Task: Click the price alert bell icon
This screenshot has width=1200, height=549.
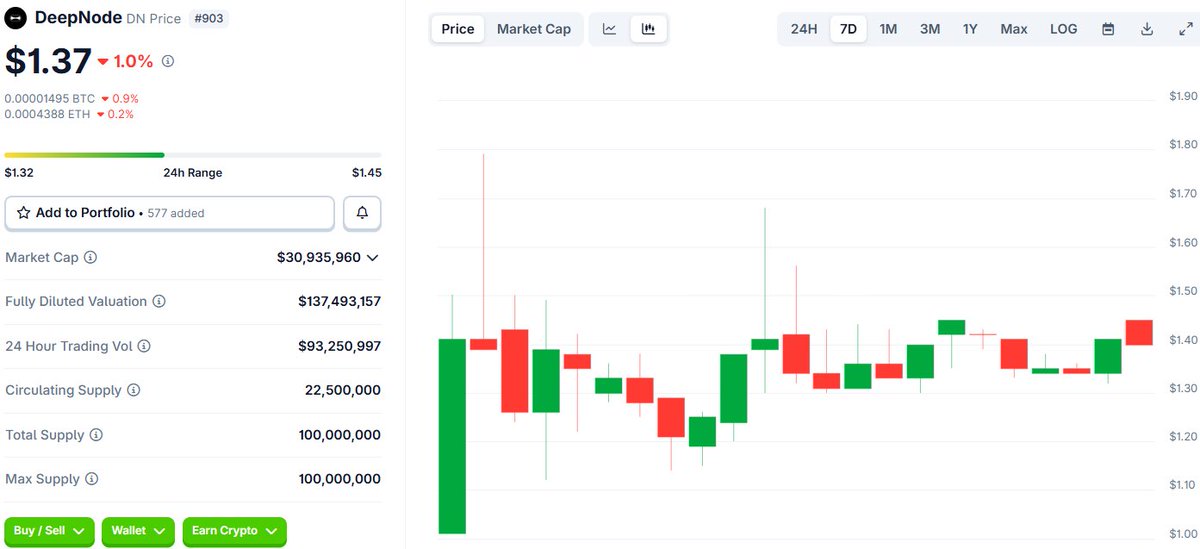Action: pos(362,213)
